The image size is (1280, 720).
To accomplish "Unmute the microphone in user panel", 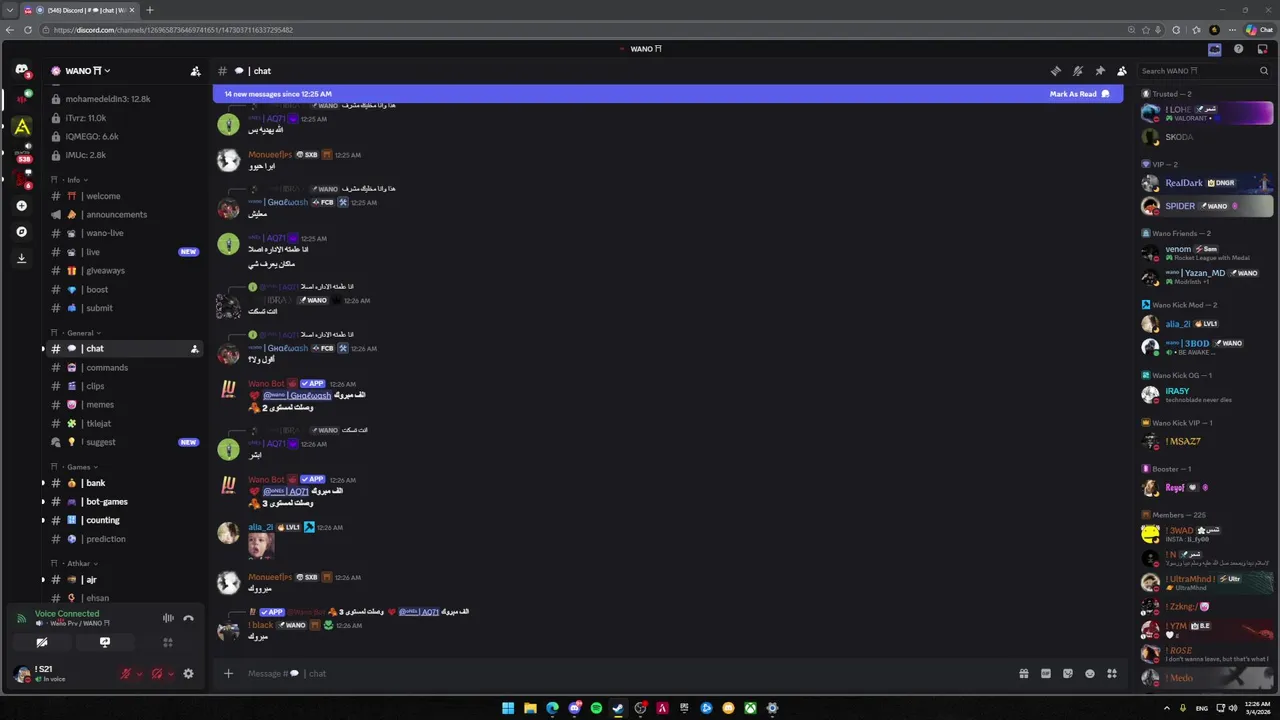I will [x=126, y=674].
